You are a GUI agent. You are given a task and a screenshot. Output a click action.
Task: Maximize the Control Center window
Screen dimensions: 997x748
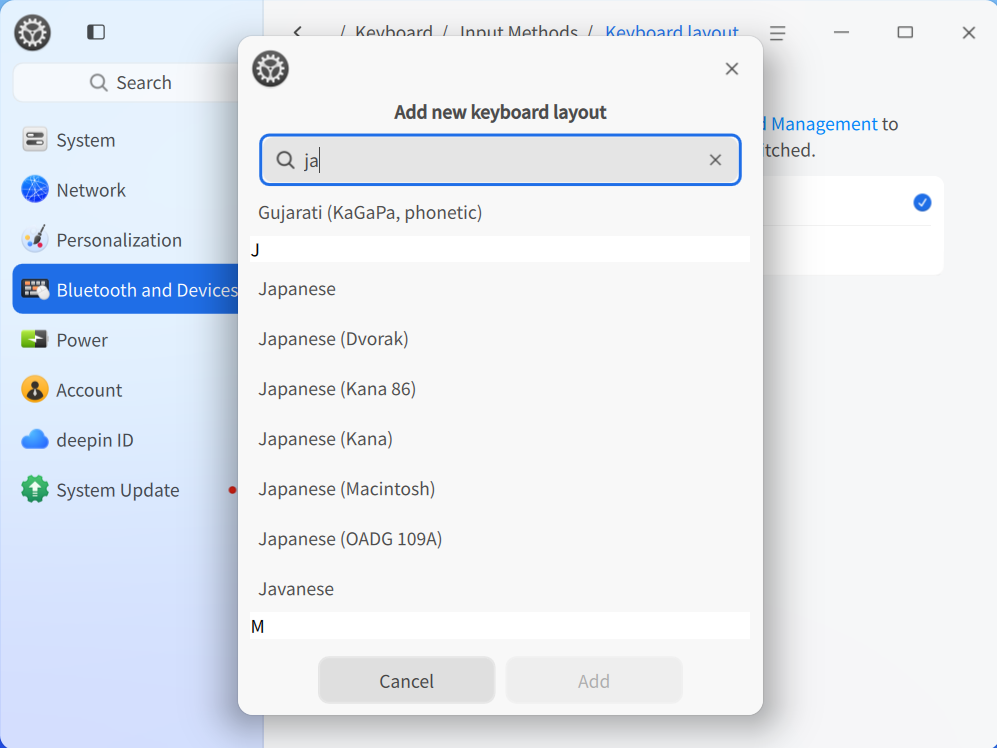905,32
